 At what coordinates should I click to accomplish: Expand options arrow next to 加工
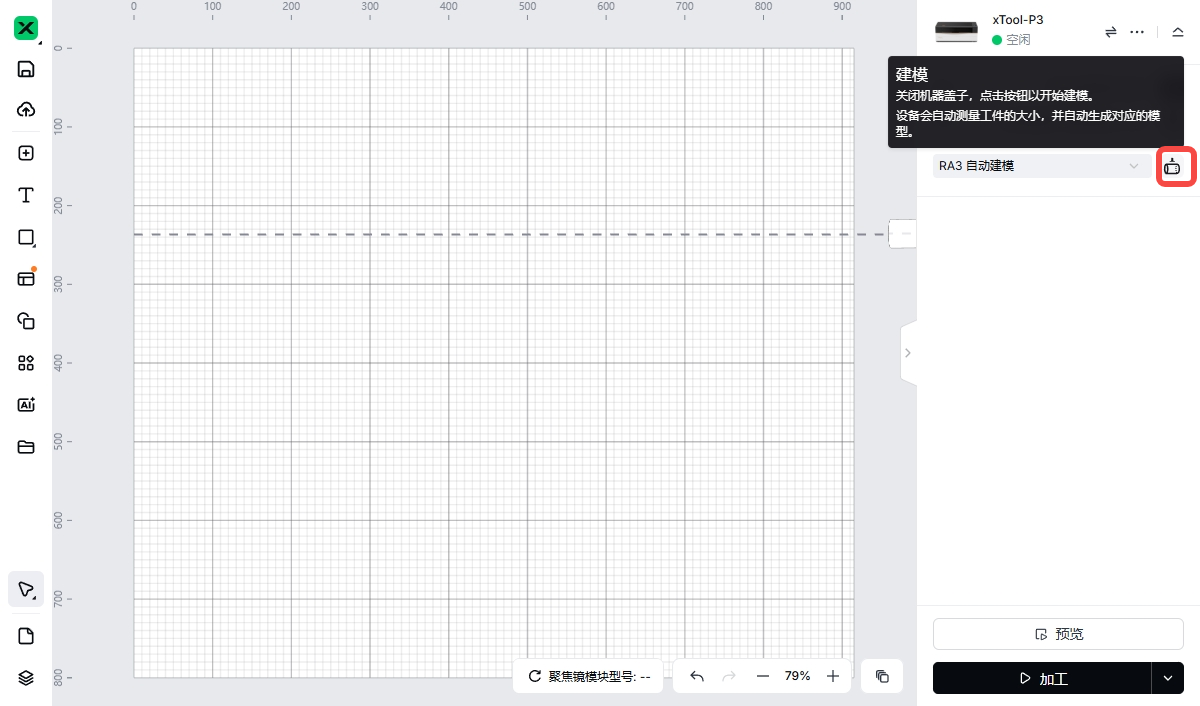[x=1167, y=678]
